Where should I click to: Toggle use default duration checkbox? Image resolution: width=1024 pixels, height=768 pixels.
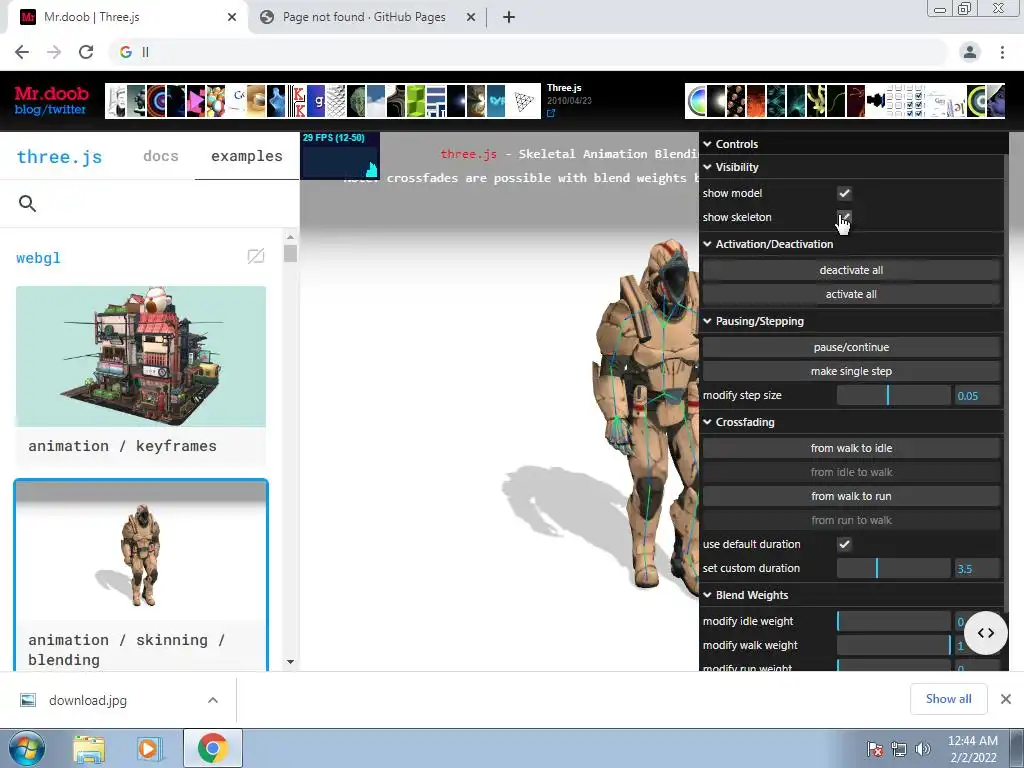click(x=844, y=544)
